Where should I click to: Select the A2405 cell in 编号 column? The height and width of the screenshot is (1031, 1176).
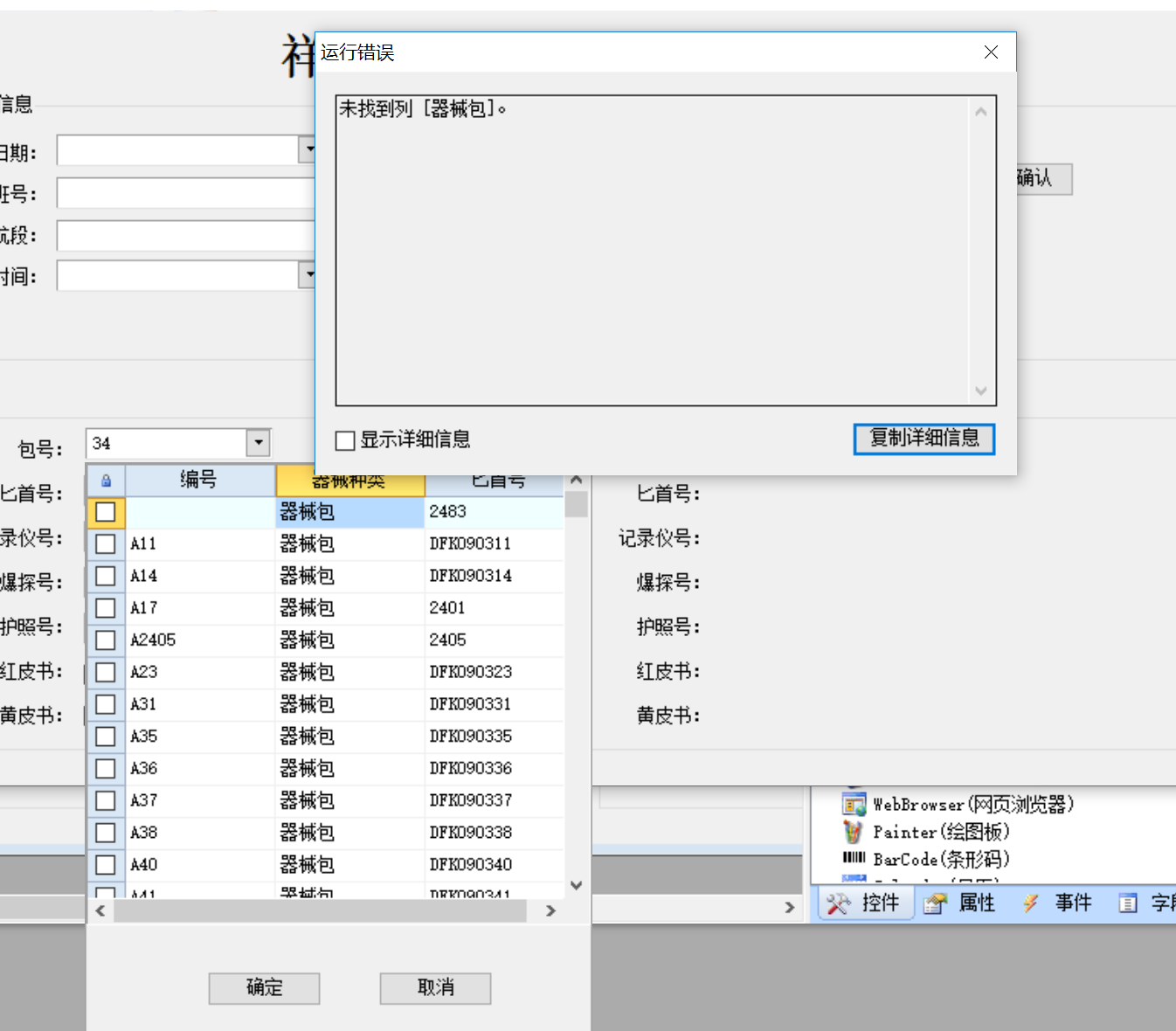click(x=200, y=640)
